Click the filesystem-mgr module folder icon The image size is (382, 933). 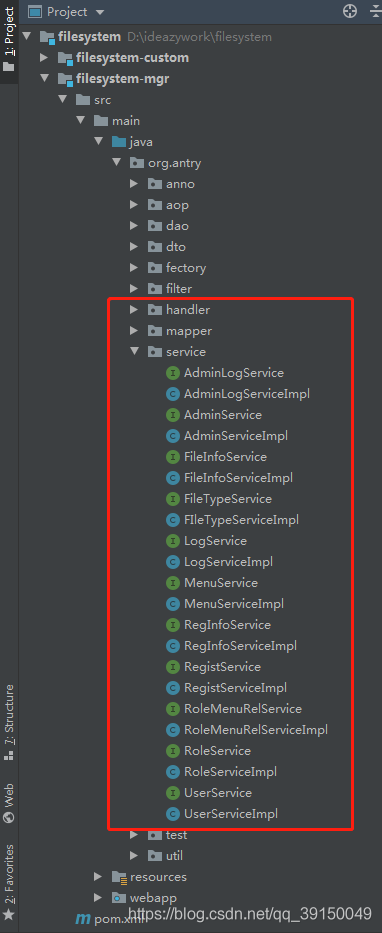(x=65, y=79)
